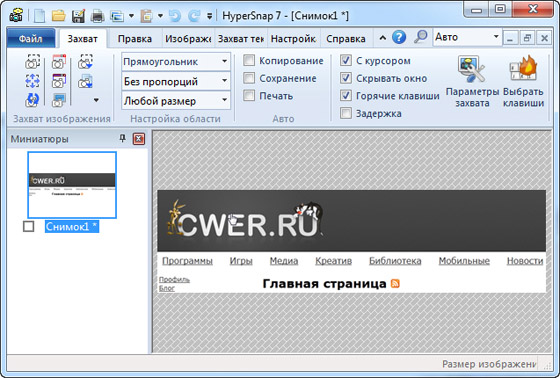Start region capture with dashed camera icon

(x=32, y=62)
